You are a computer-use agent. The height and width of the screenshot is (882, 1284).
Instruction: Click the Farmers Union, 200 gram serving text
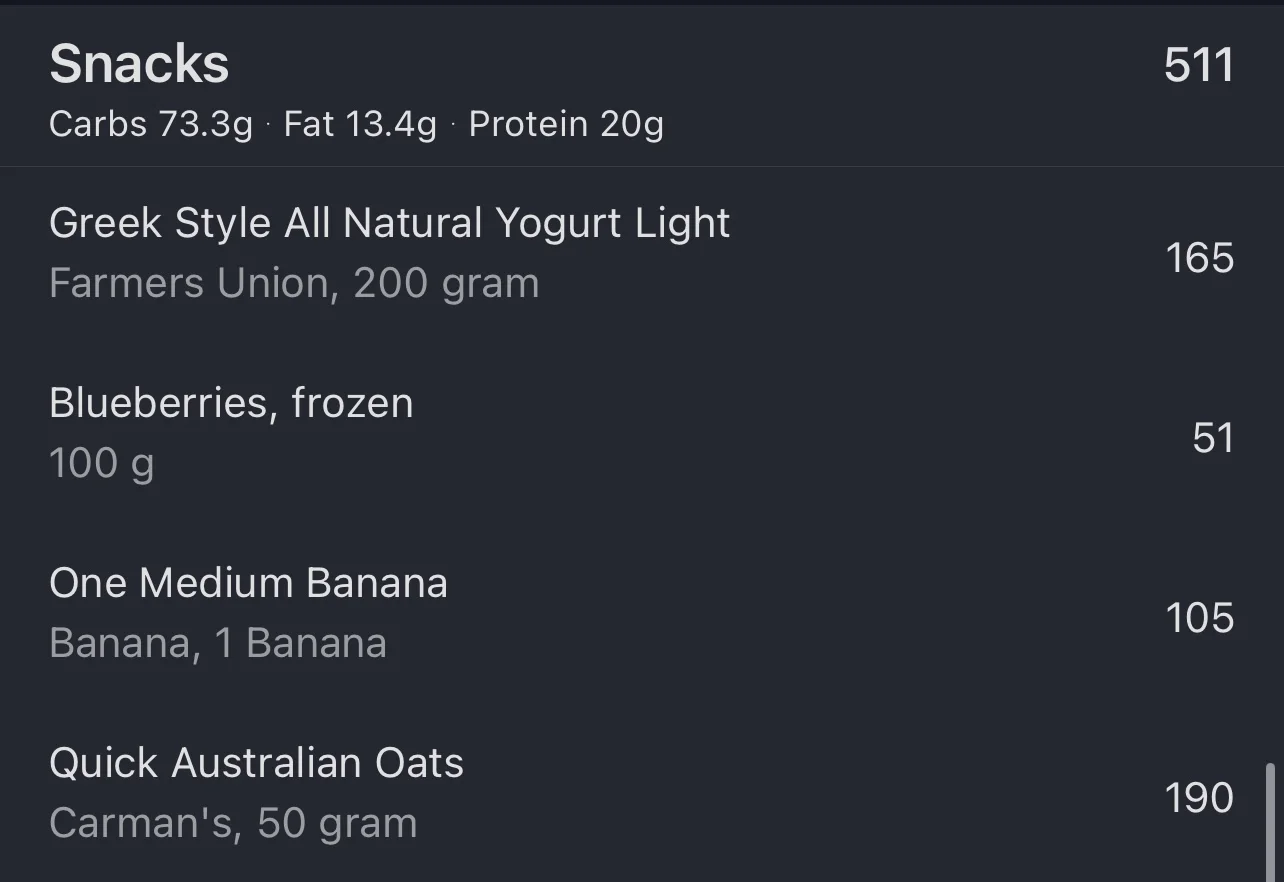point(294,284)
